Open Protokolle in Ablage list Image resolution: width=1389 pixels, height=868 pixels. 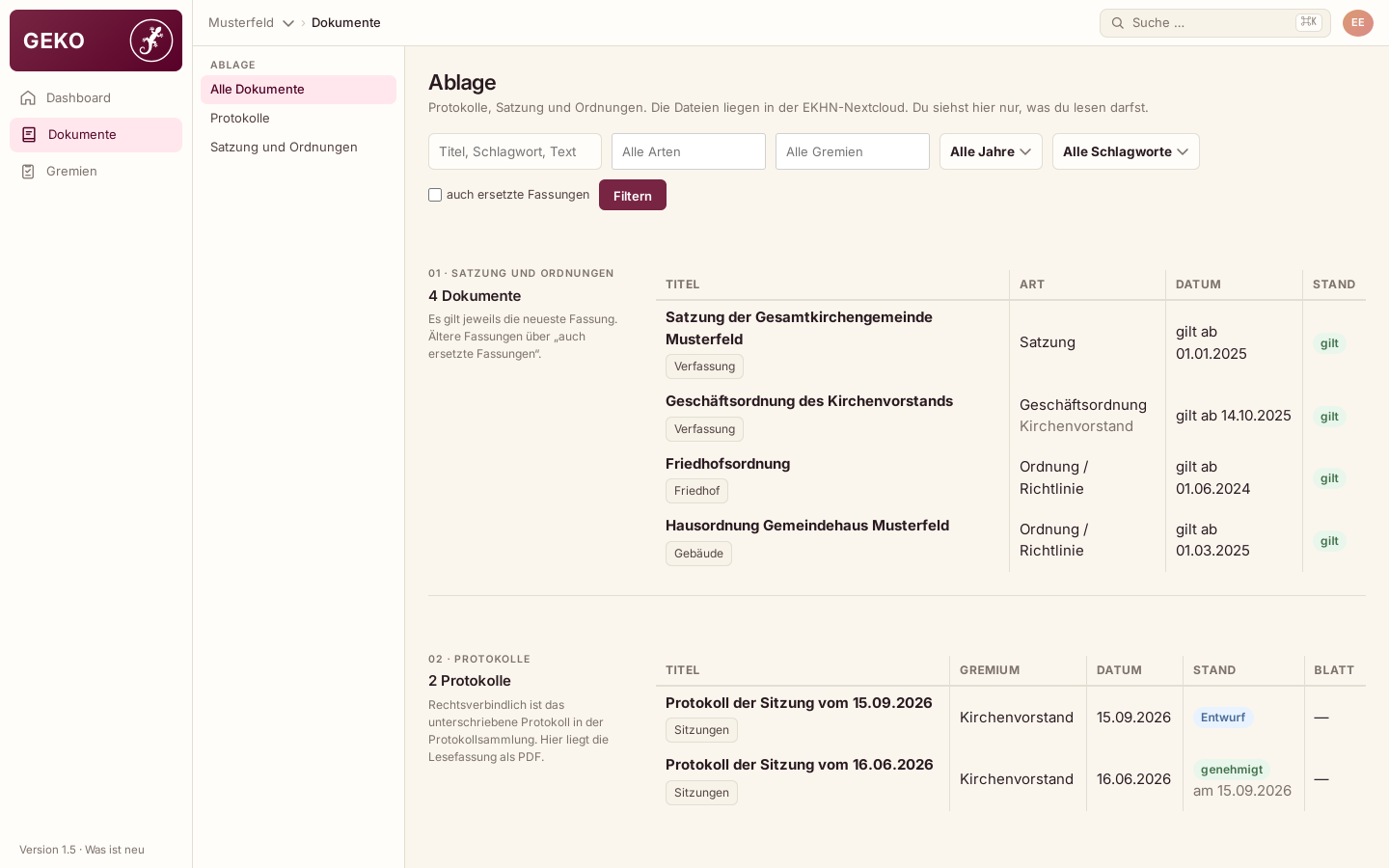coord(298,119)
